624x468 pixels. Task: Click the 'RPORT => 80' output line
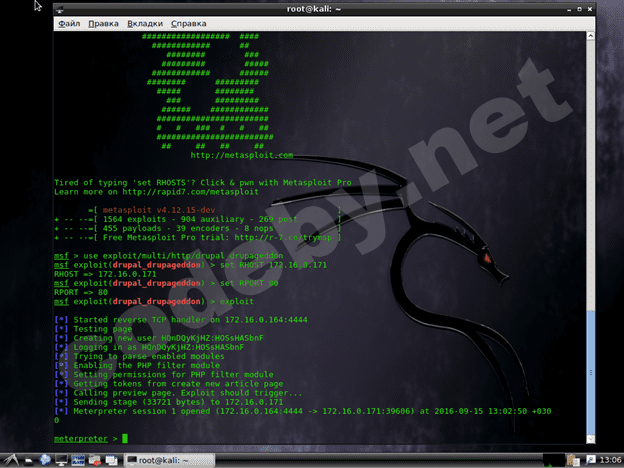click(x=81, y=292)
